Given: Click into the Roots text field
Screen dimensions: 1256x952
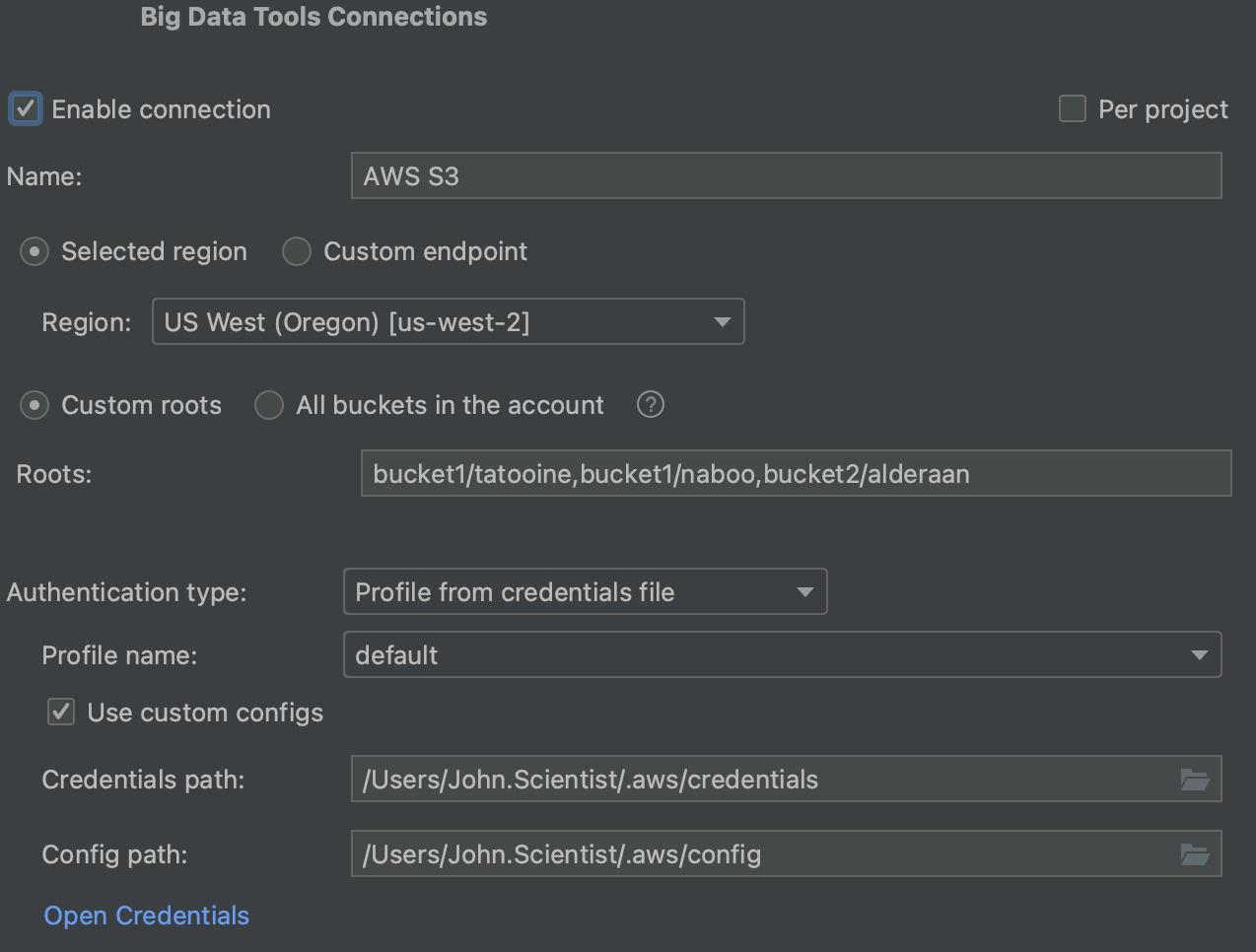Looking at the screenshot, I should (x=796, y=473).
